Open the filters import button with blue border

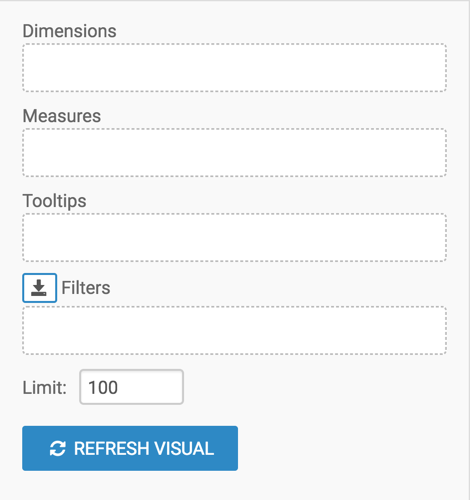(x=39, y=288)
